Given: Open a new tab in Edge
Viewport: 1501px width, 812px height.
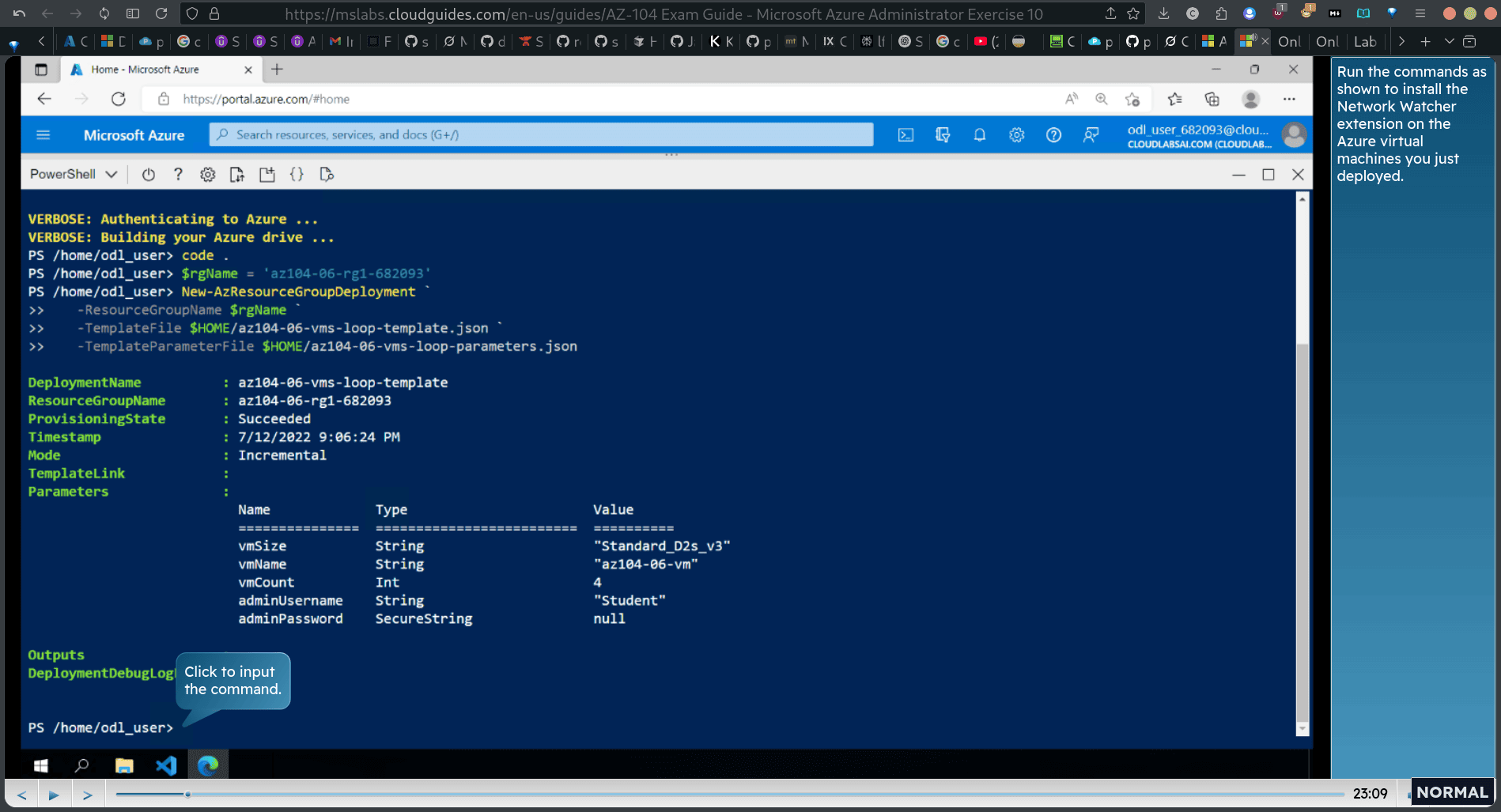Looking at the screenshot, I should pyautogui.click(x=277, y=70).
